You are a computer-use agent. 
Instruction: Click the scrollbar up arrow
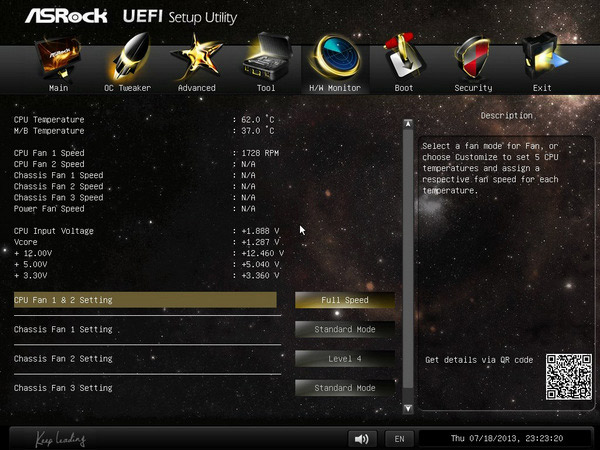click(407, 124)
